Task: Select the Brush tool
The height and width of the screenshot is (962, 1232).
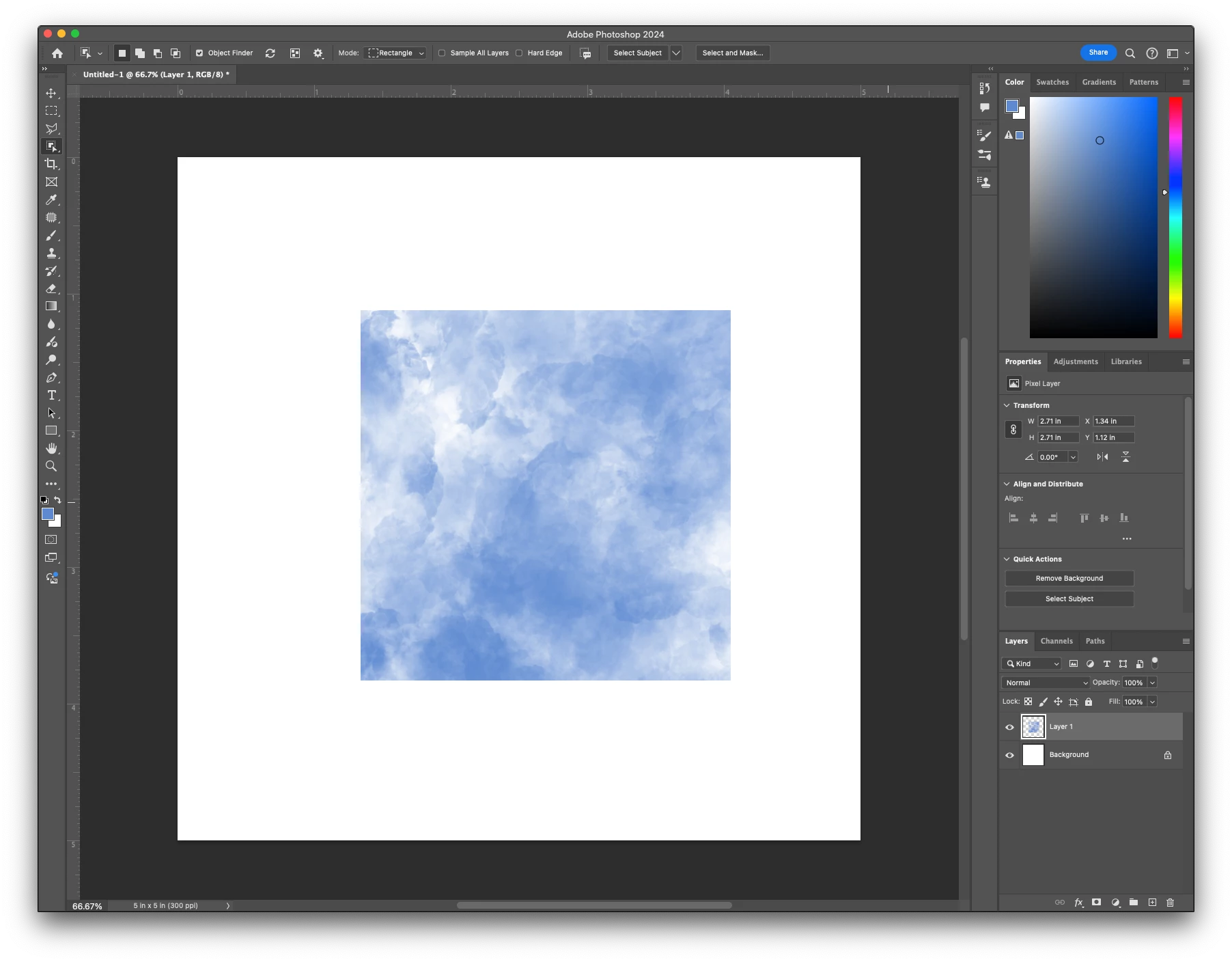Action: click(x=51, y=235)
